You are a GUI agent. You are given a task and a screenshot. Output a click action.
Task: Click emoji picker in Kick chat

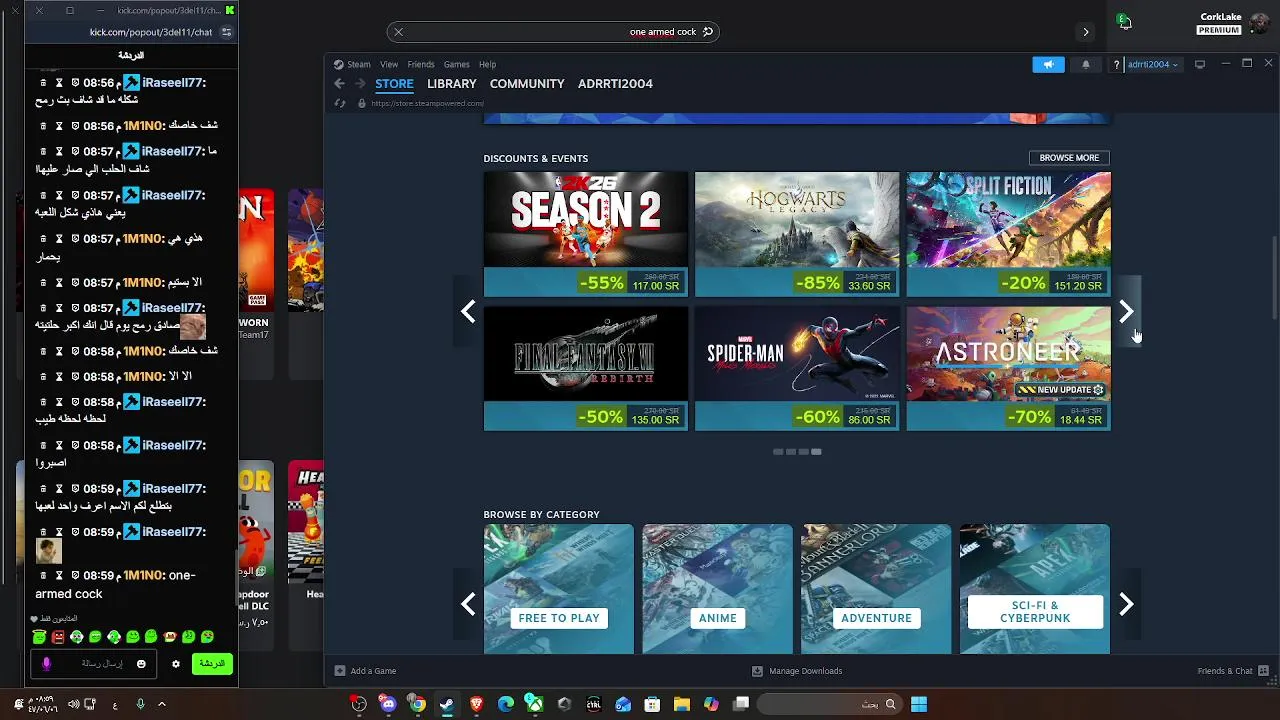(x=141, y=664)
